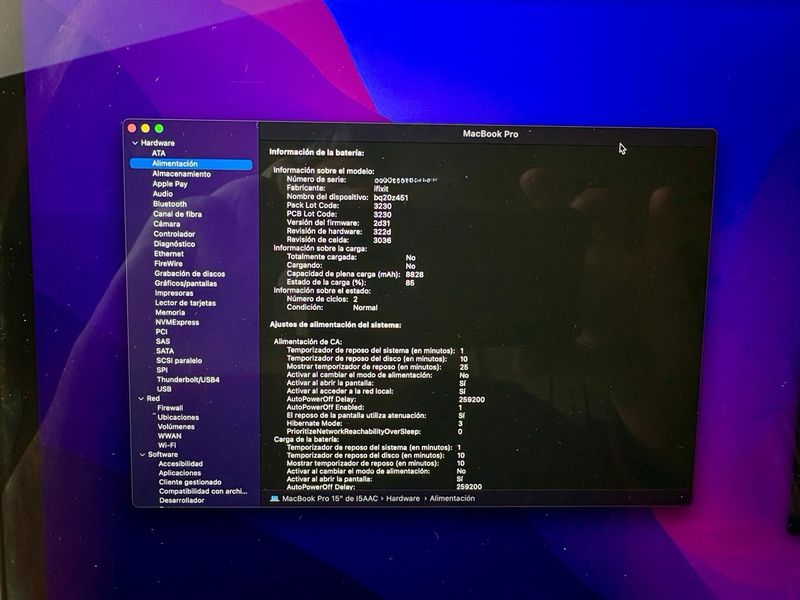Click Alimentación de CA subsection label
800x600 pixels.
(308, 342)
